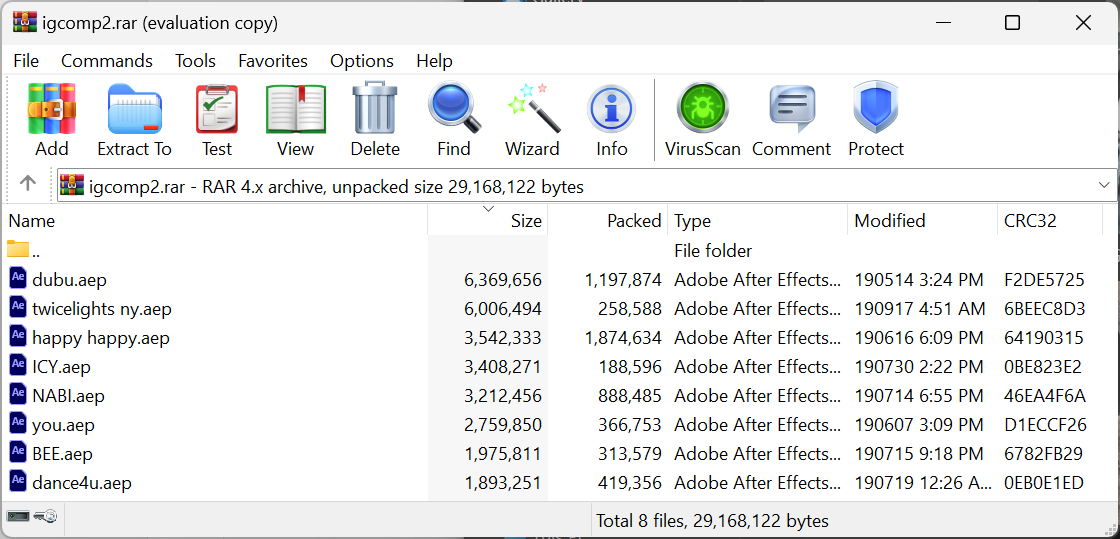1120x539 pixels.
Task: Click the Total 8 files status text
Action: (712, 520)
